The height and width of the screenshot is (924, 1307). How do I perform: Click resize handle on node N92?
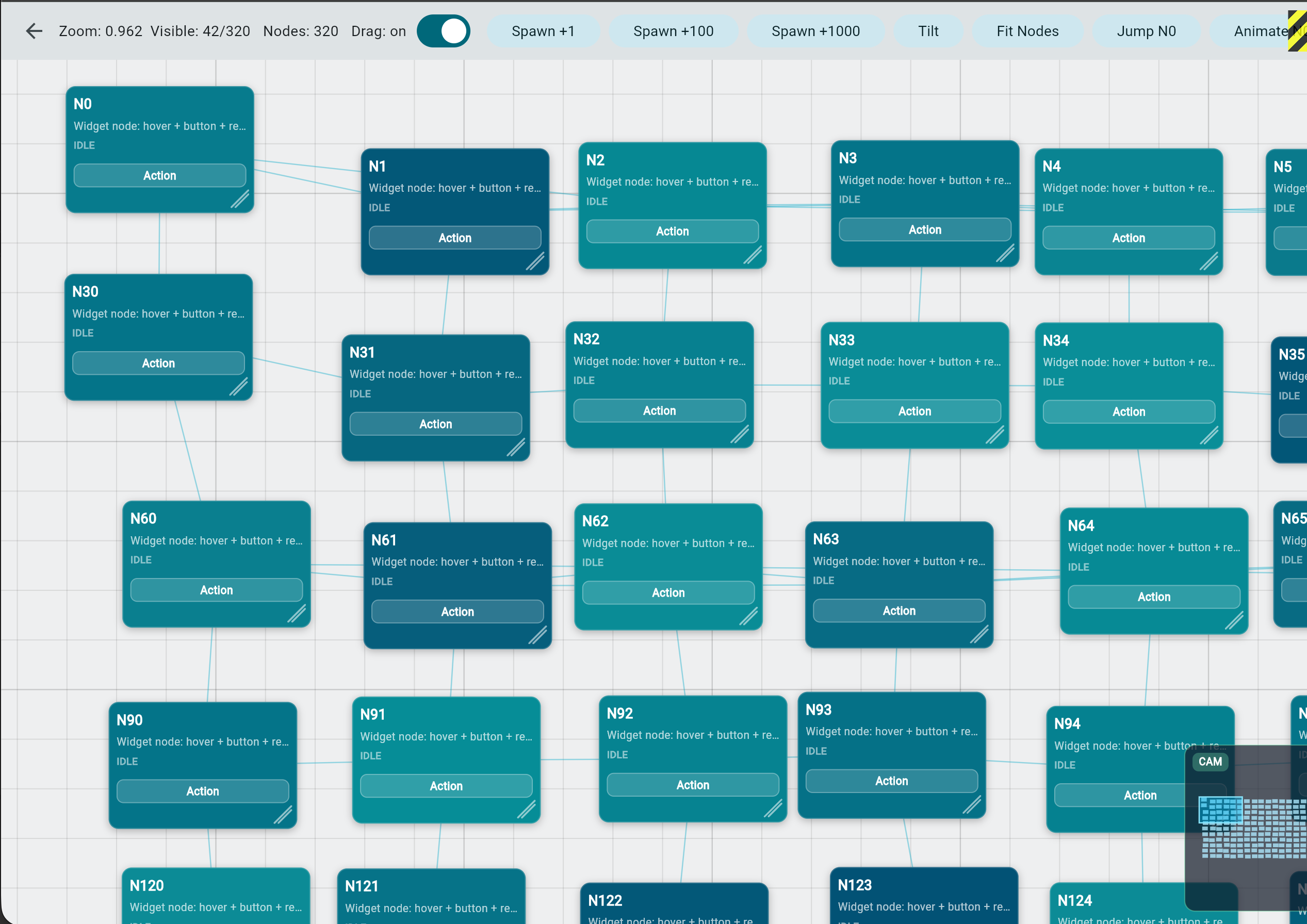pyautogui.click(x=773, y=808)
